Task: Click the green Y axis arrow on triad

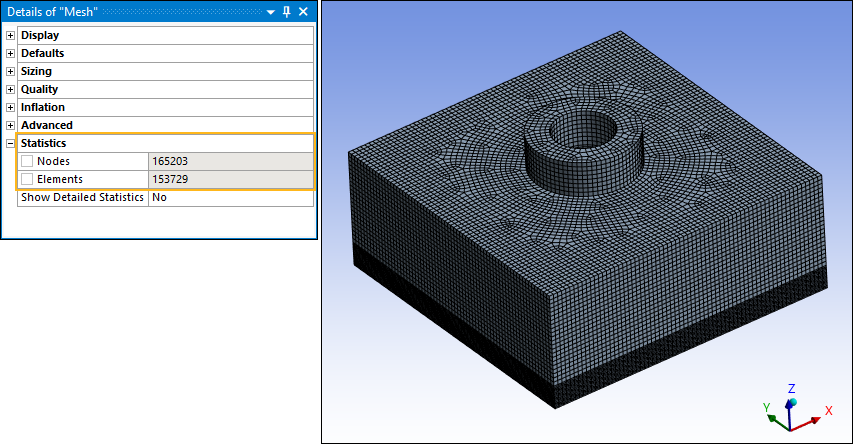Action: pos(768,409)
